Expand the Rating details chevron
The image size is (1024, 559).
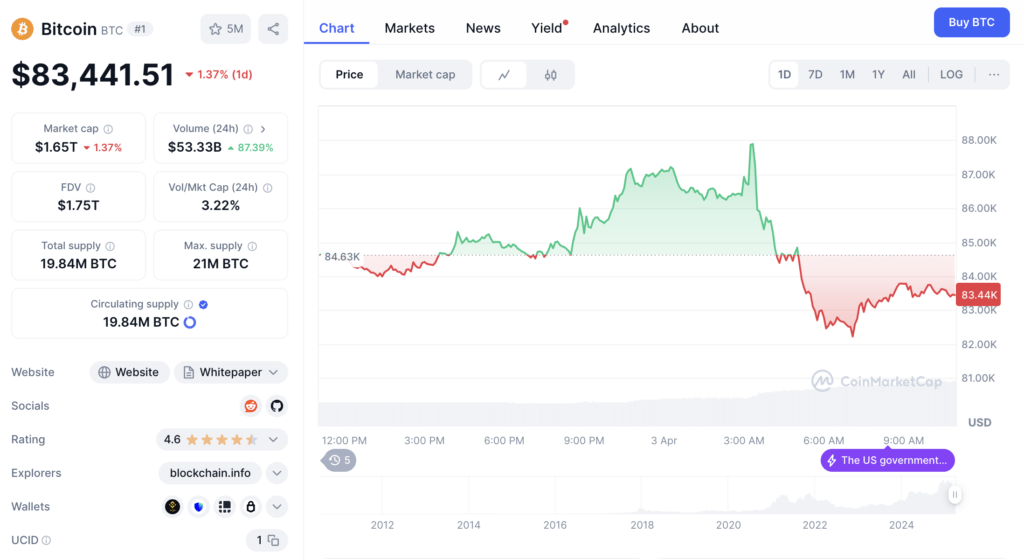pyautogui.click(x=274, y=439)
